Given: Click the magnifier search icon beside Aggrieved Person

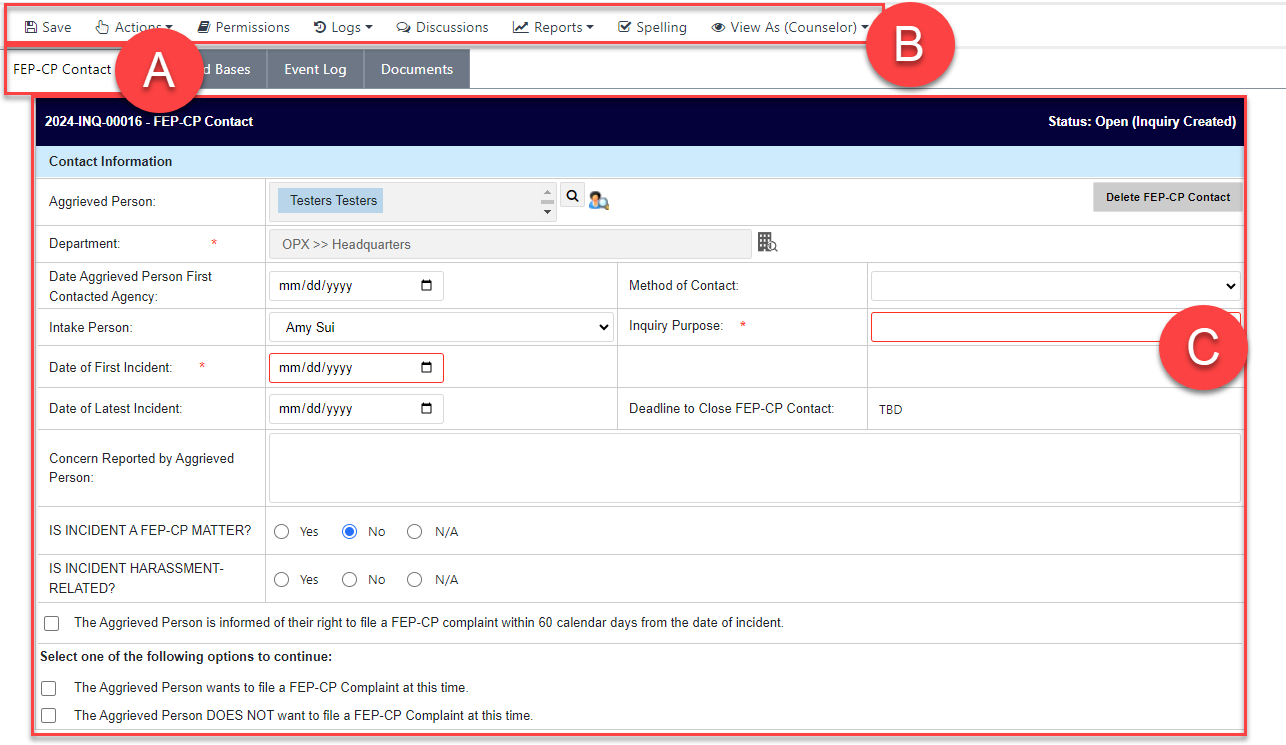Looking at the screenshot, I should (x=572, y=197).
